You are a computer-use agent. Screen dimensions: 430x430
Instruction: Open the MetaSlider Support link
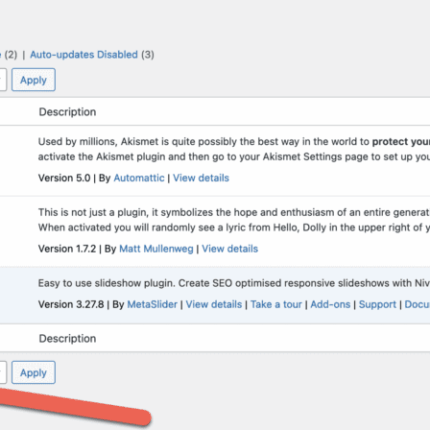click(x=378, y=304)
